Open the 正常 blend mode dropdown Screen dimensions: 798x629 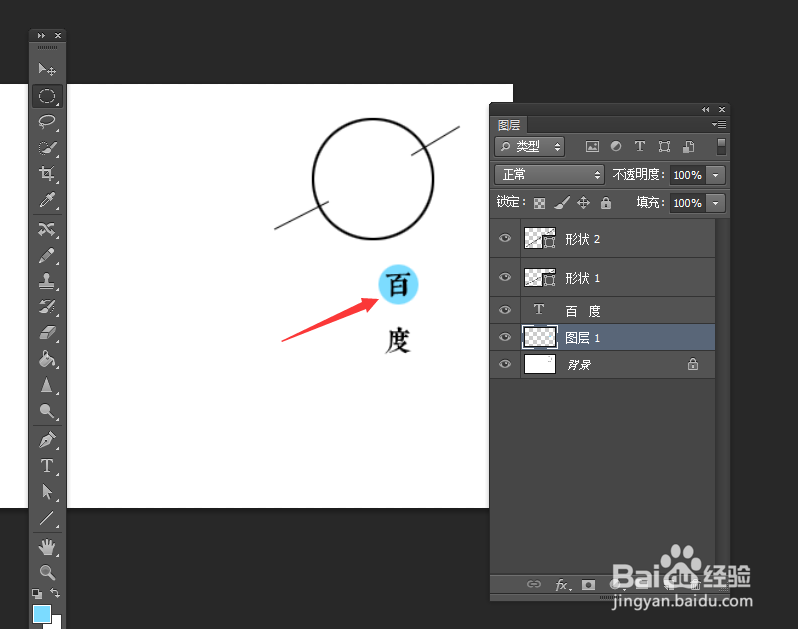pos(549,175)
